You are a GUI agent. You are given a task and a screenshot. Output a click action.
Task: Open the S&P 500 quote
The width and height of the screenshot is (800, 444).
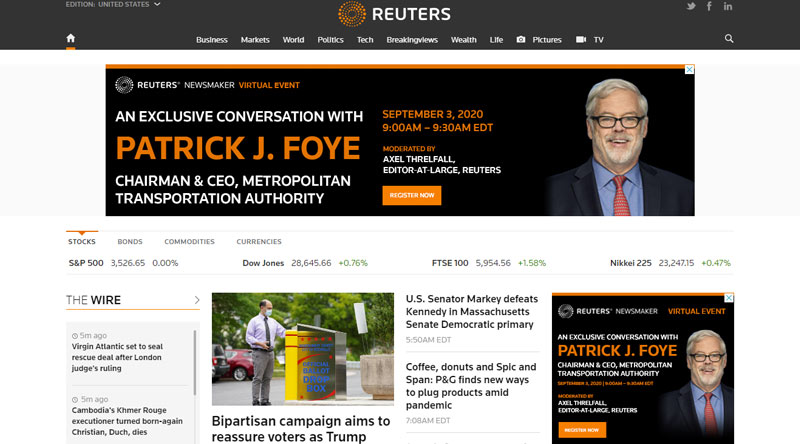[86, 263]
